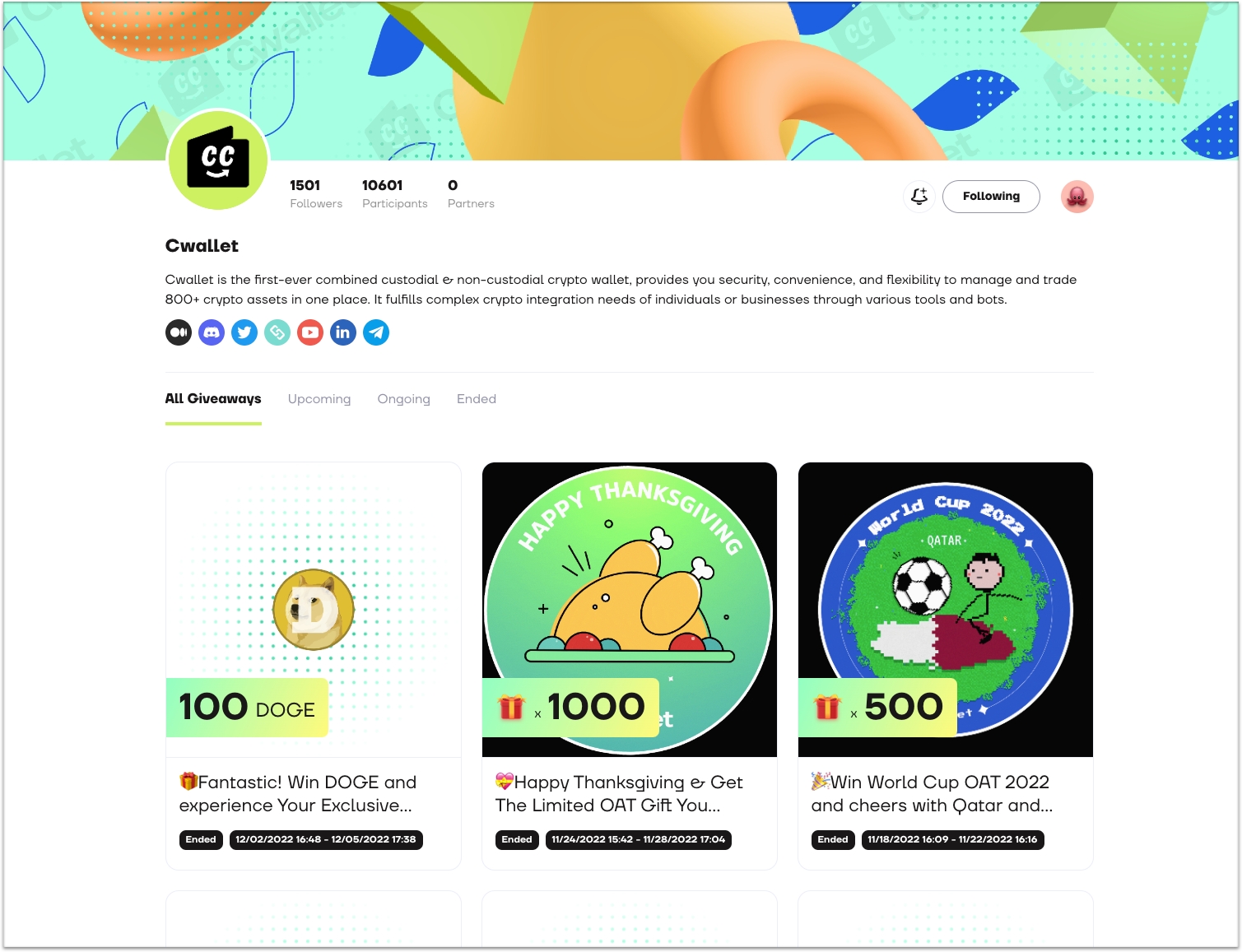
Task: Open "Win World Cup OAT 2022" title link
Action: tap(932, 794)
